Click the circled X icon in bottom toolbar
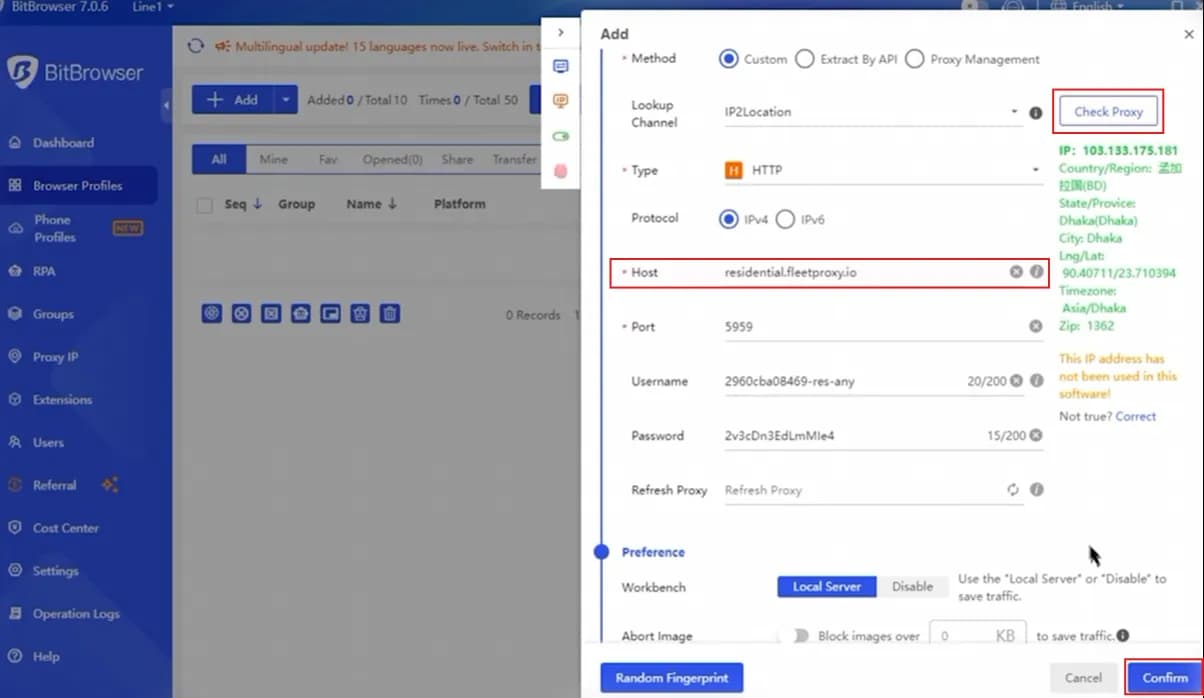The height and width of the screenshot is (698, 1204). click(x=241, y=314)
